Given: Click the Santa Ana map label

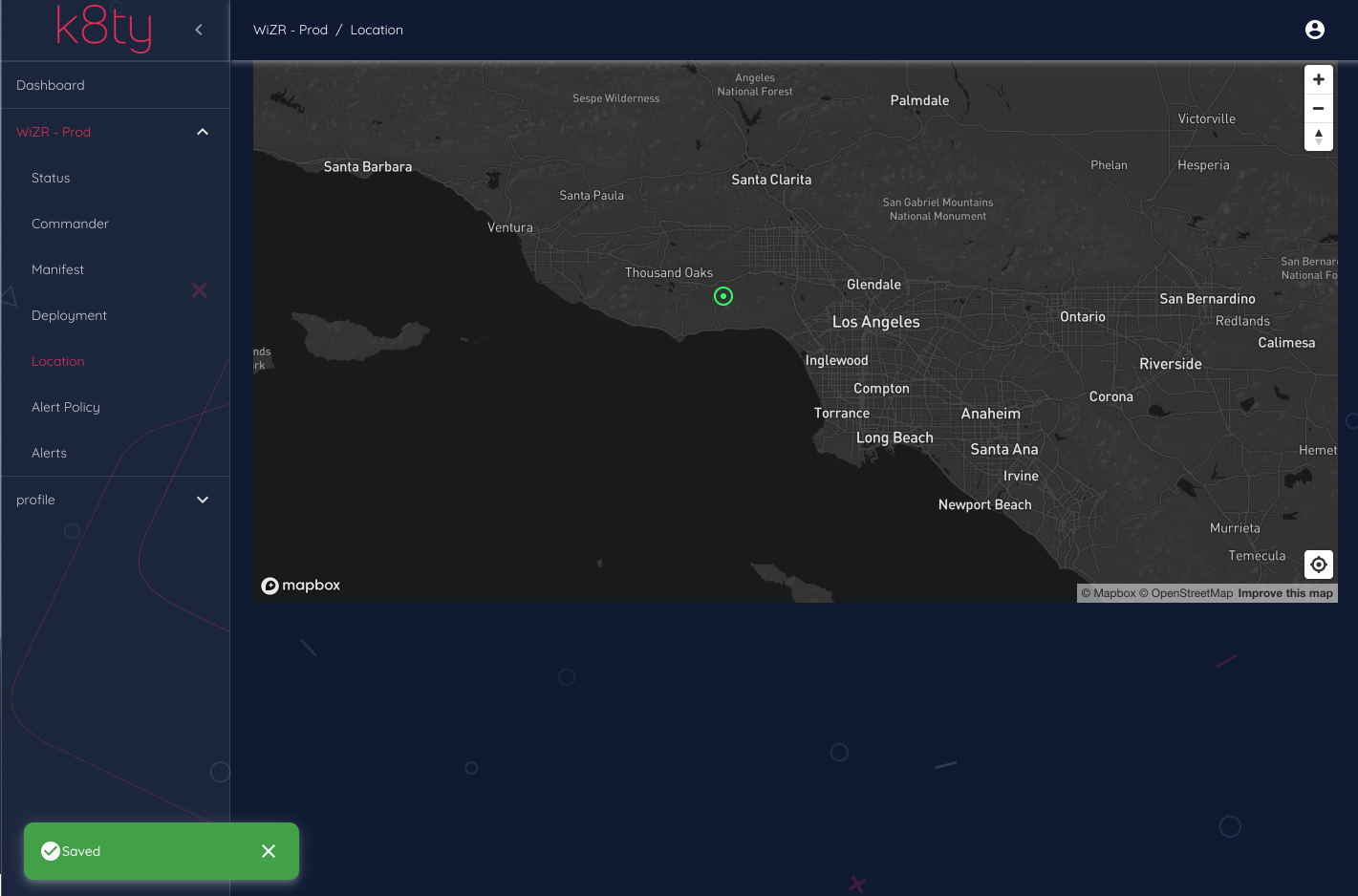Looking at the screenshot, I should 1004,449.
